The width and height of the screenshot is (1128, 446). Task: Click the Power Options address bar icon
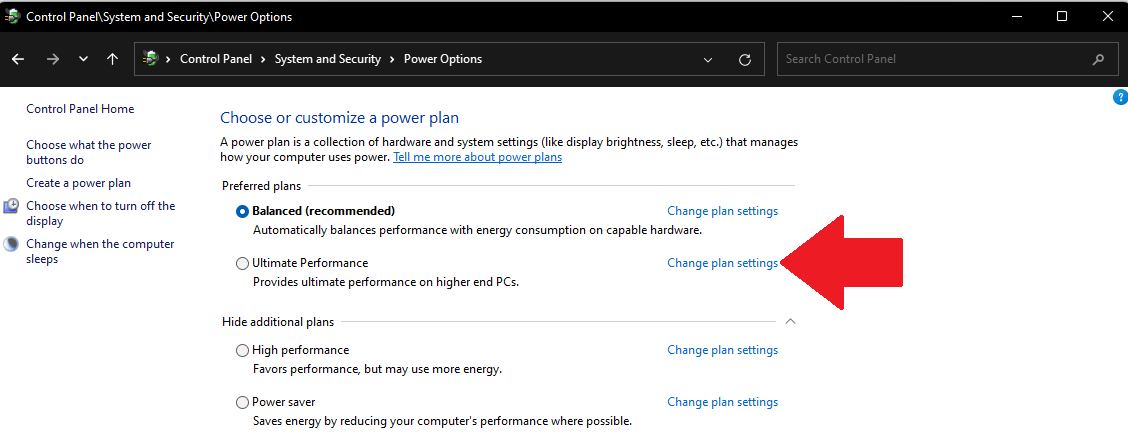150,59
